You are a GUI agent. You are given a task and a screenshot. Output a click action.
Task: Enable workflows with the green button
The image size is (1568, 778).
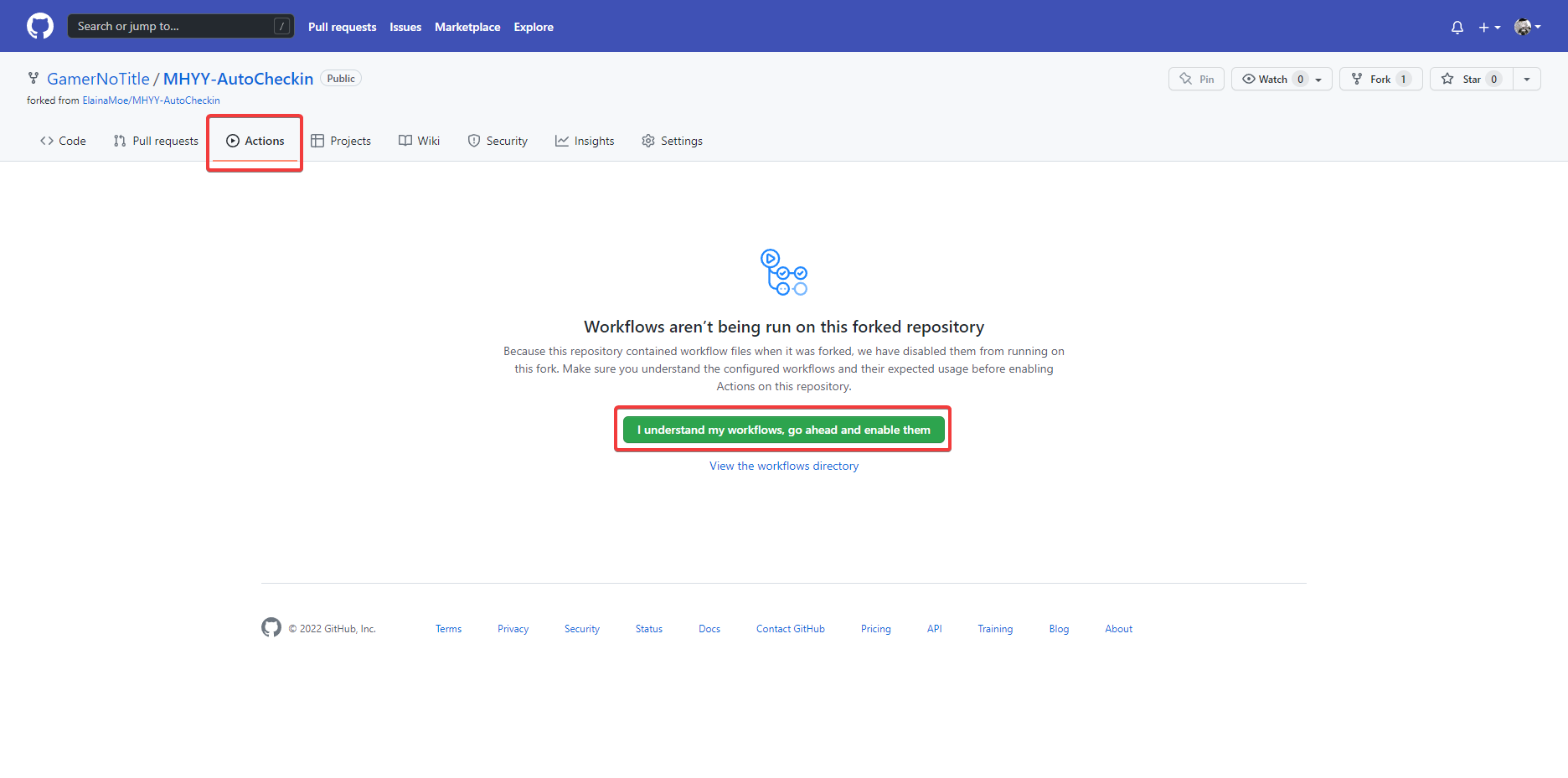click(783, 430)
